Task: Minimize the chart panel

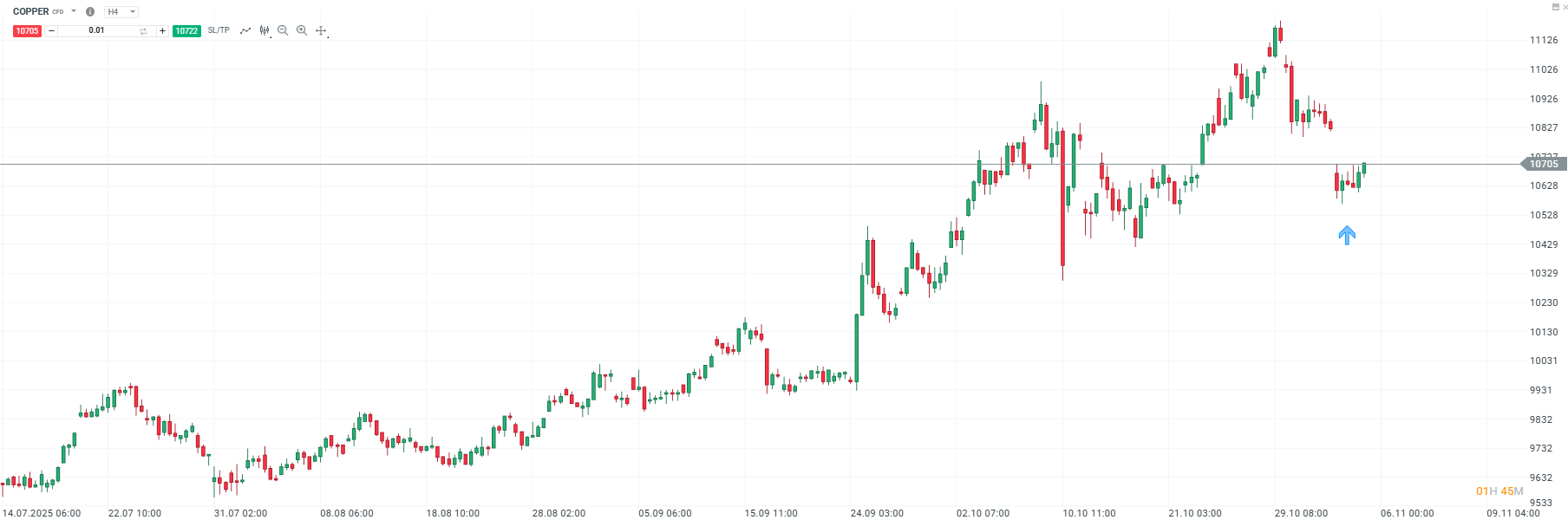Action: 1555,7
